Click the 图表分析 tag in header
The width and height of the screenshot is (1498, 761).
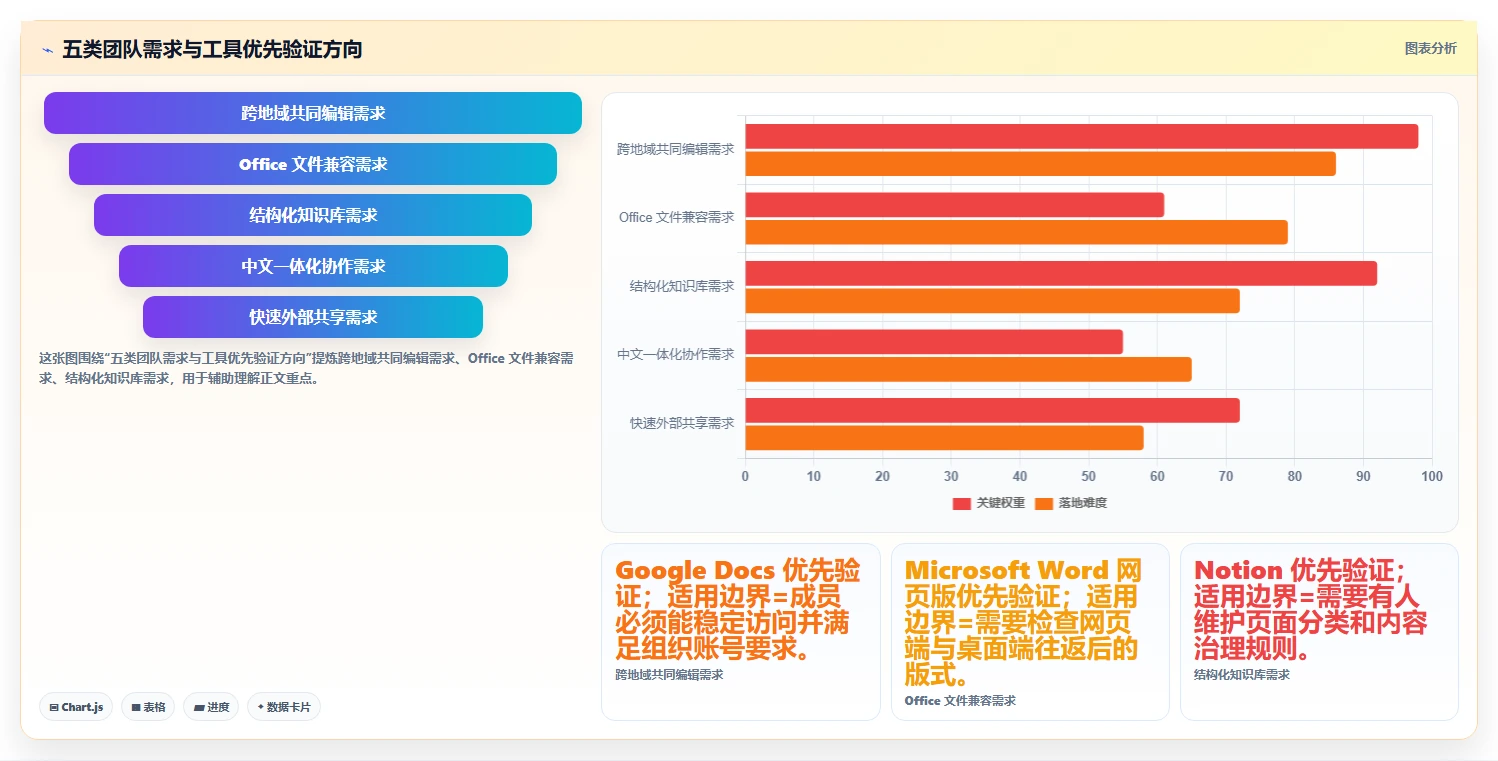(x=1430, y=48)
